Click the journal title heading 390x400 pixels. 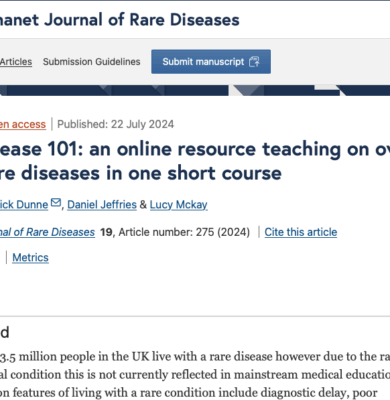[x=120, y=20]
